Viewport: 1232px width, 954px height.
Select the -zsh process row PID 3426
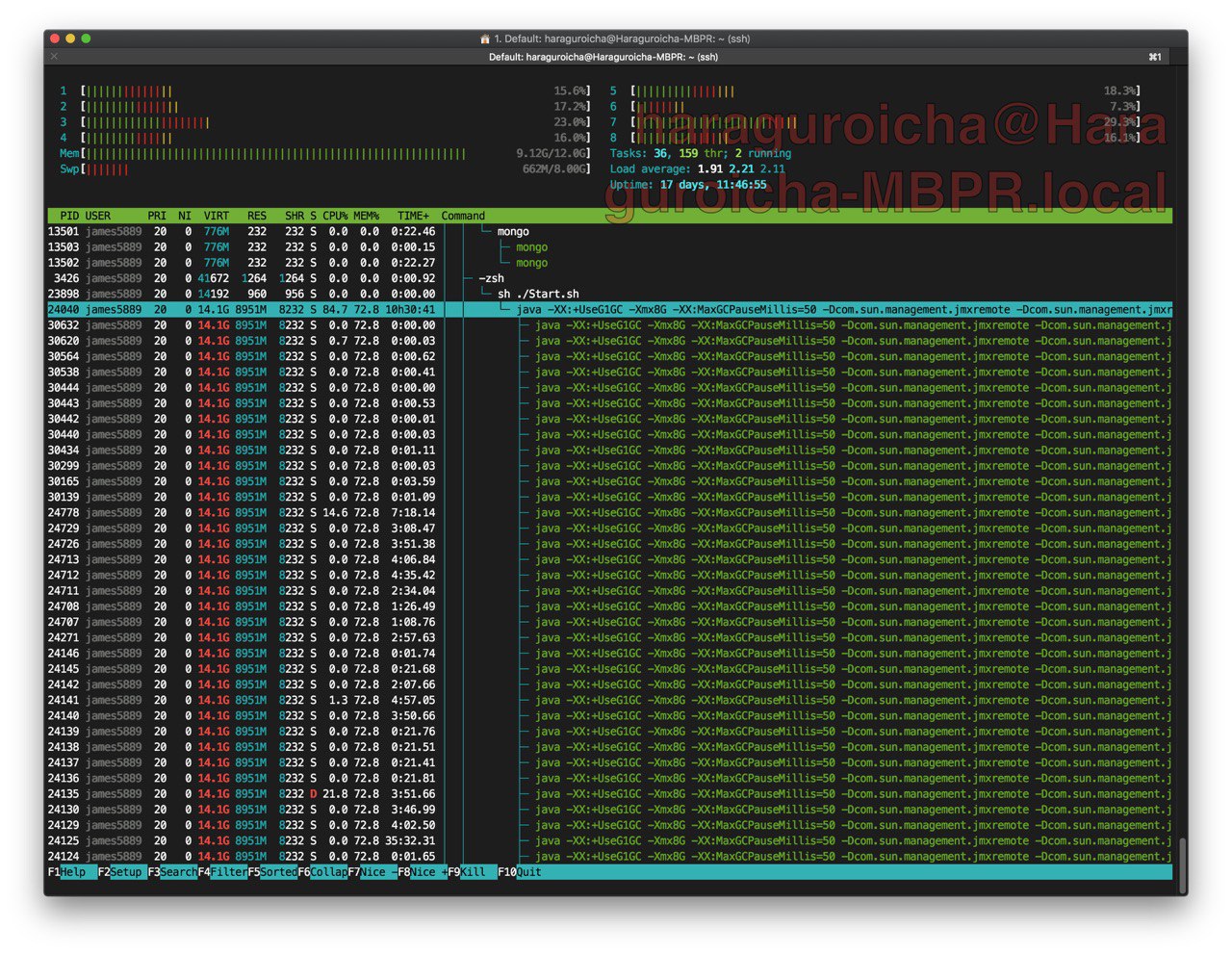[x=609, y=278]
